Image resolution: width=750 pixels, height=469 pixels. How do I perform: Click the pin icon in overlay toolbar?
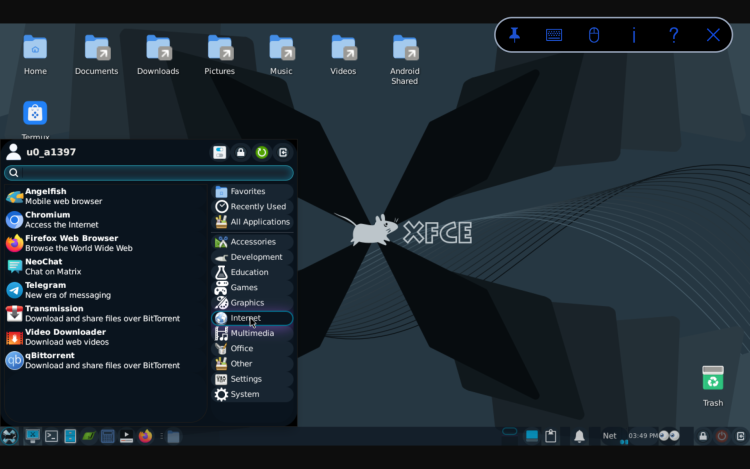[514, 35]
